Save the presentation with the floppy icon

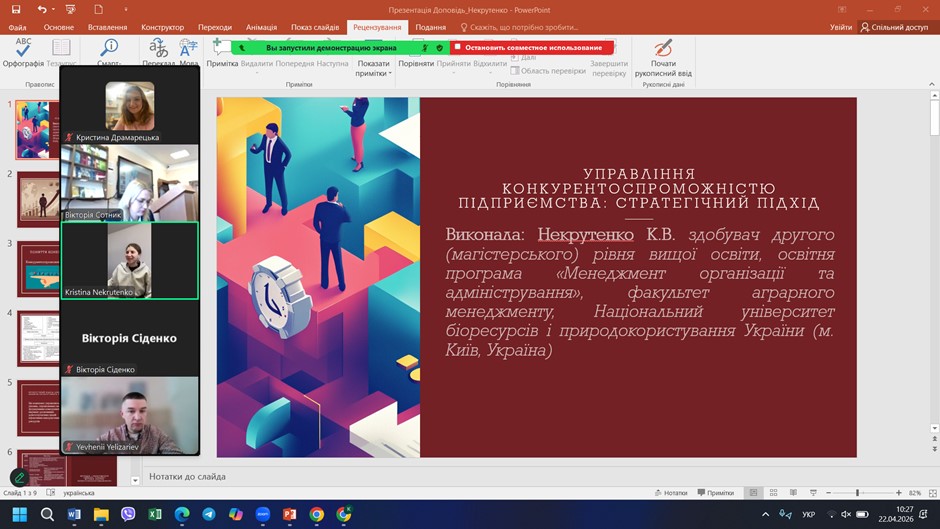pos(16,10)
